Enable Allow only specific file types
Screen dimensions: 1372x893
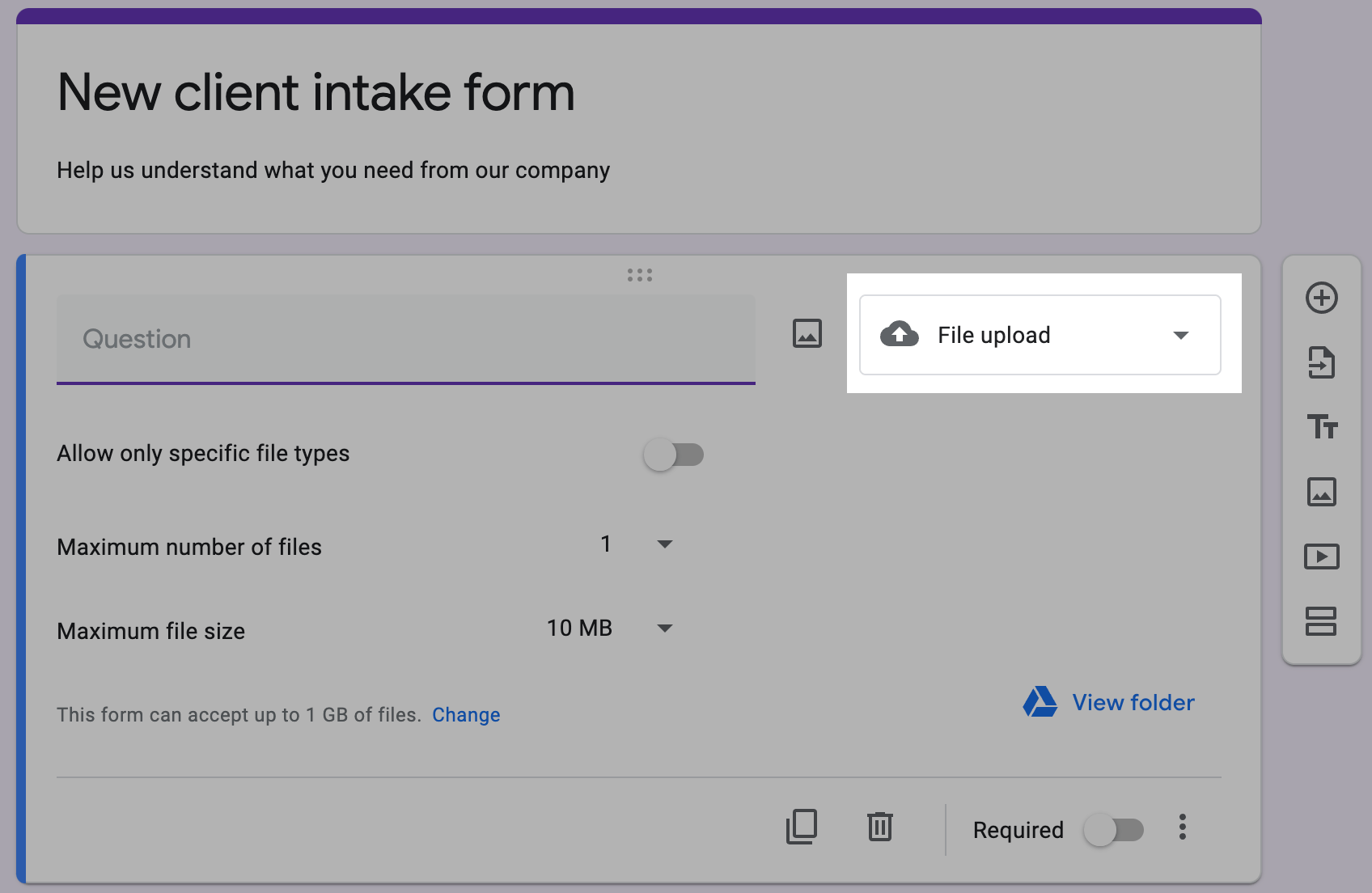(x=673, y=455)
